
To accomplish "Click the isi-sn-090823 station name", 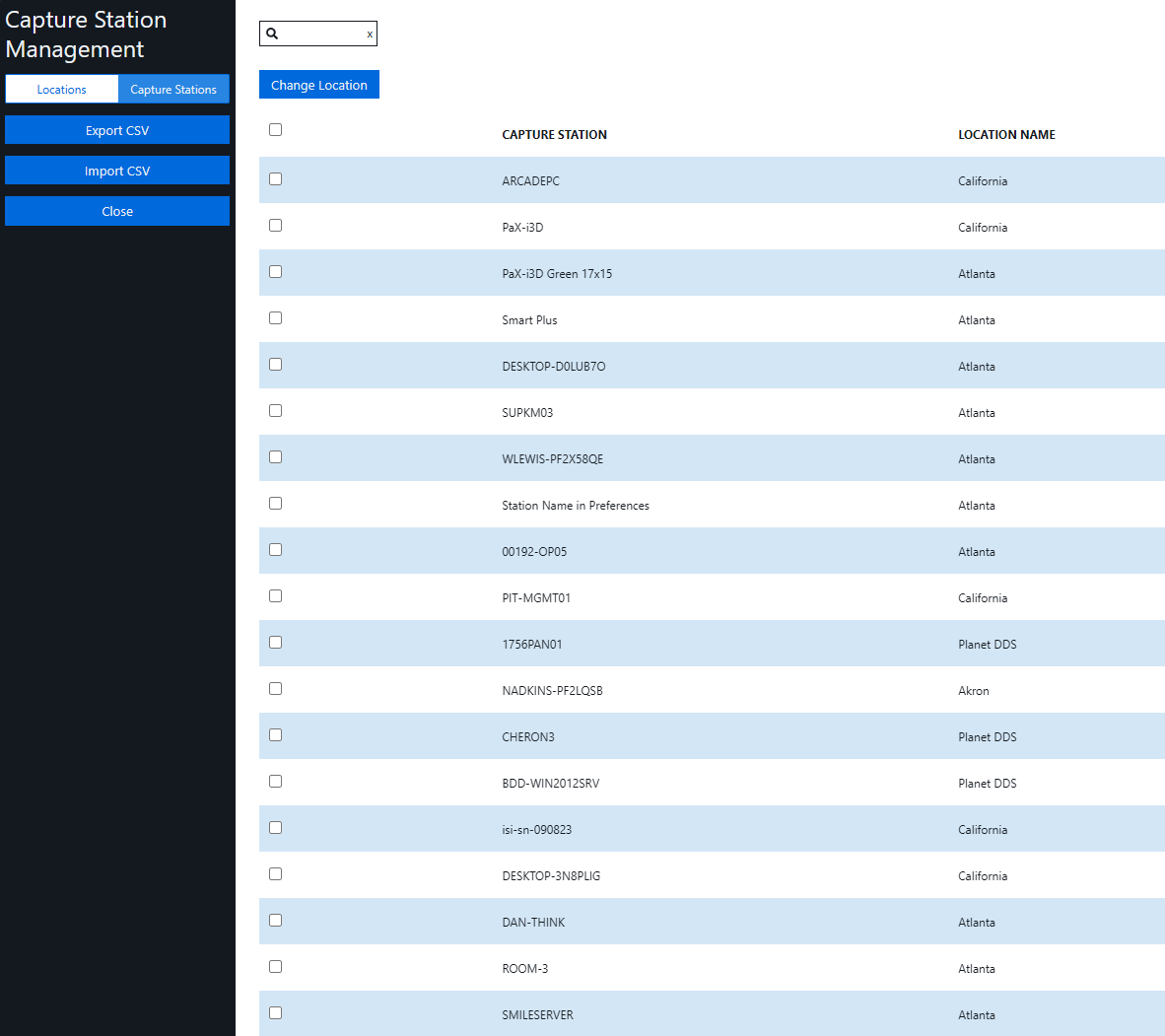I will click(x=537, y=829).
